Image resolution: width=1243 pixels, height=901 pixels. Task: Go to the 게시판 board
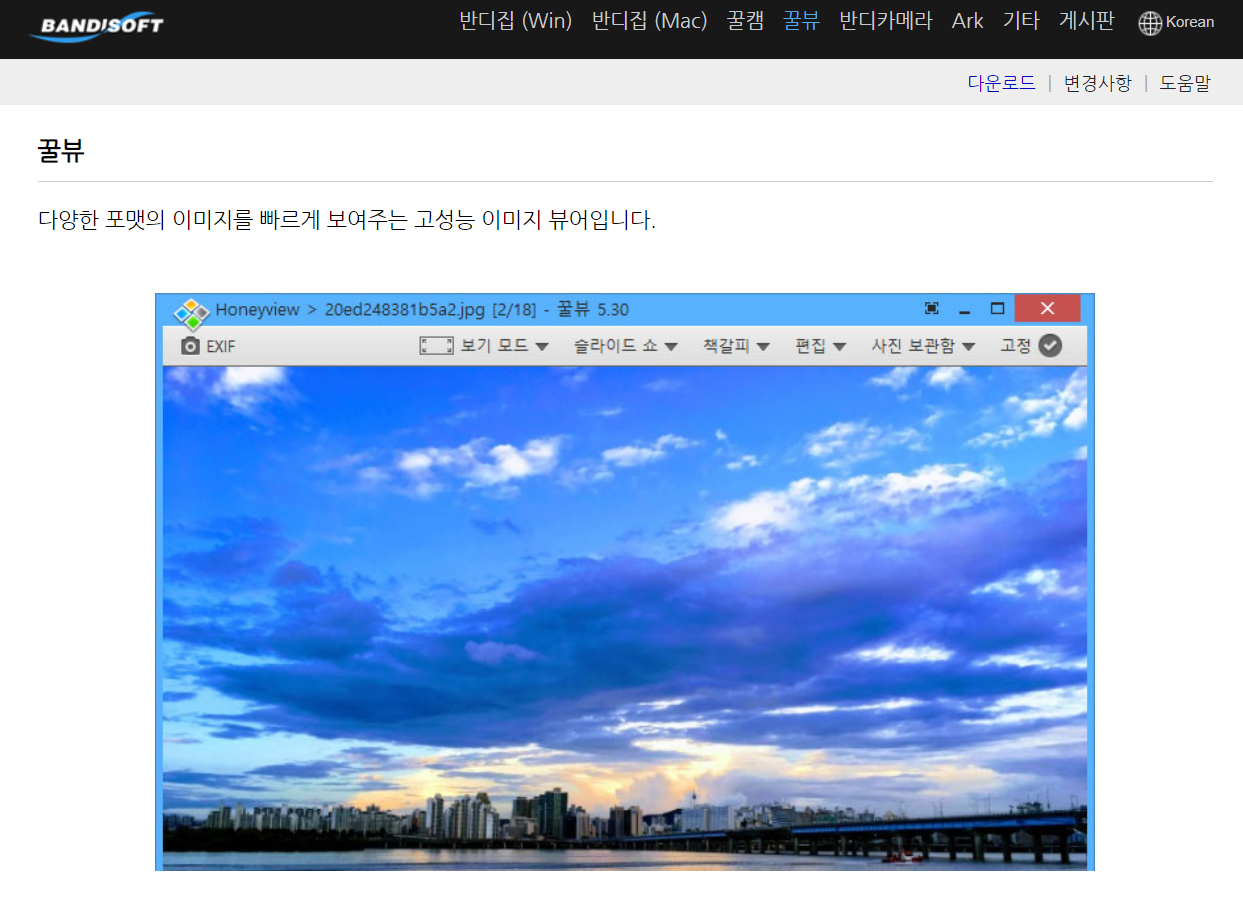pos(1087,21)
